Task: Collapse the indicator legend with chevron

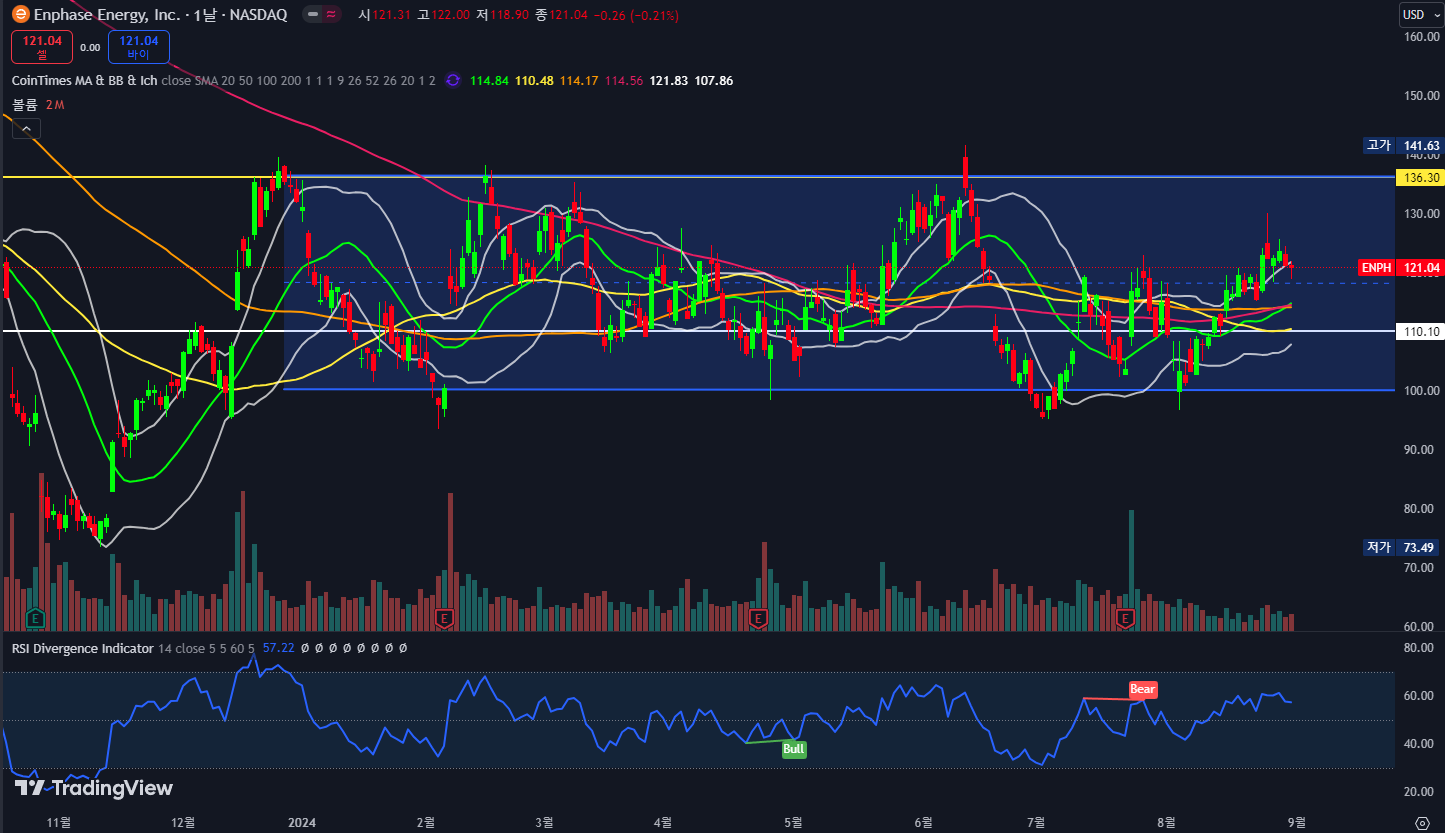Action: pyautogui.click(x=26, y=128)
